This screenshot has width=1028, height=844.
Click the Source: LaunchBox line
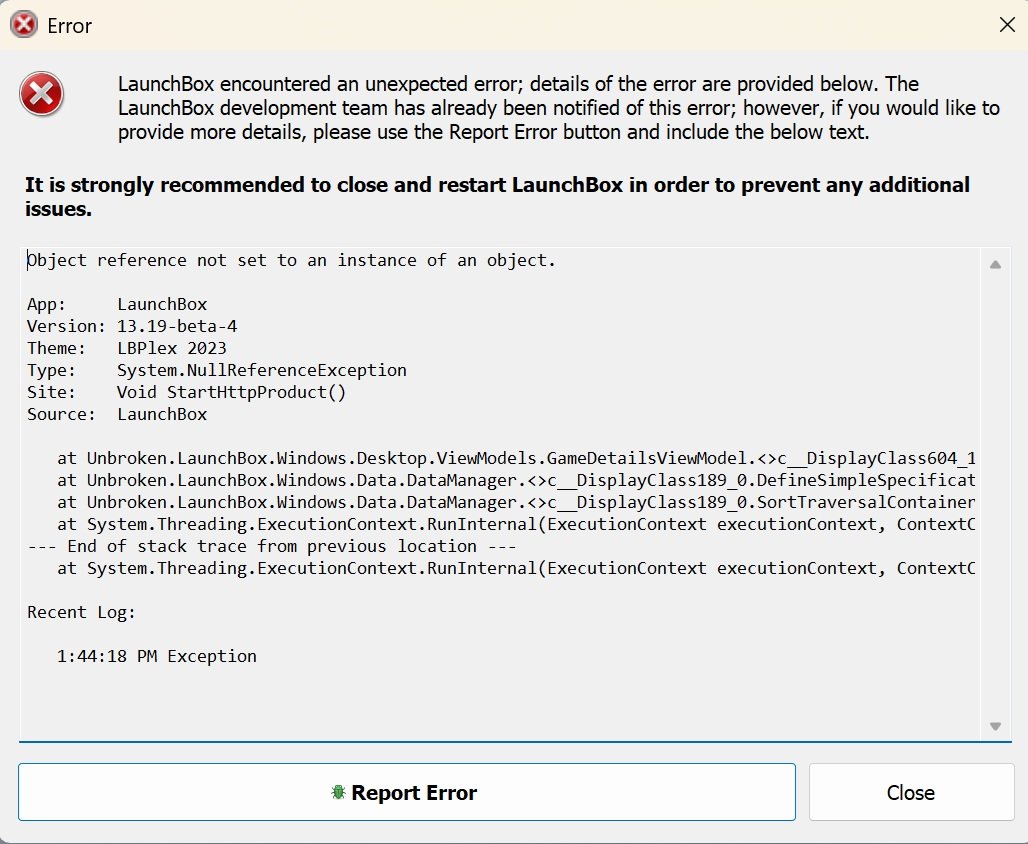click(x=117, y=414)
